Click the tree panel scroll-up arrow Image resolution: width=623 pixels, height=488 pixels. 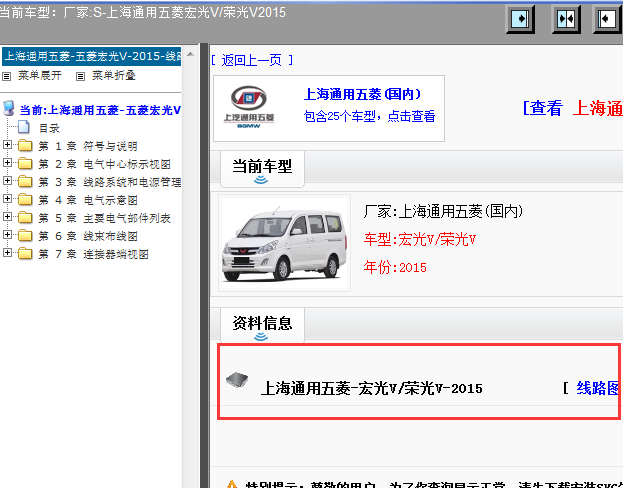tap(190, 54)
